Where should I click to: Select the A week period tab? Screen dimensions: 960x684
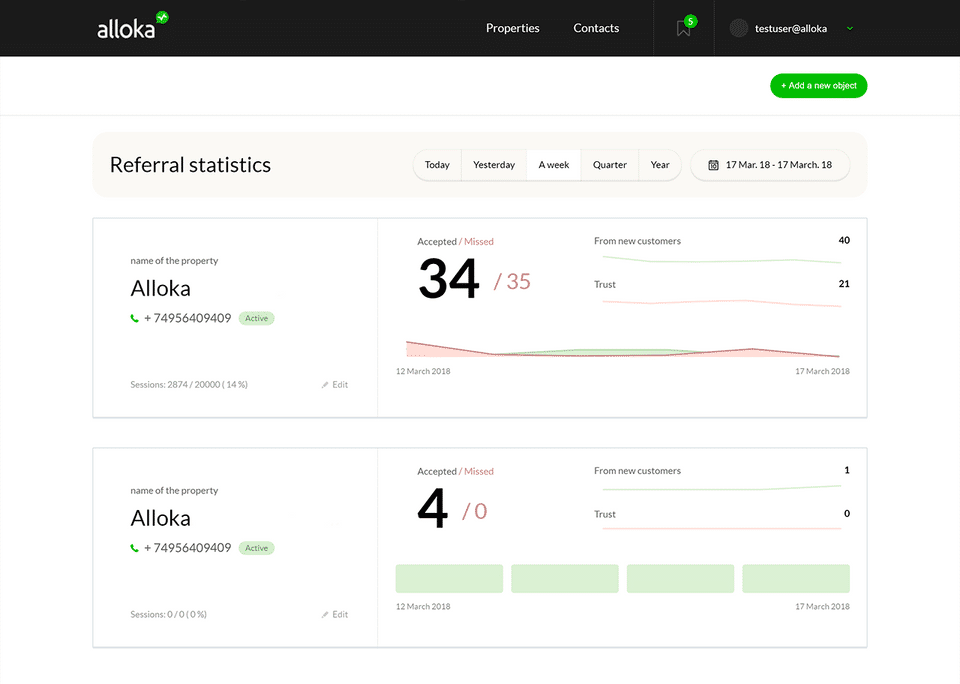click(x=553, y=165)
